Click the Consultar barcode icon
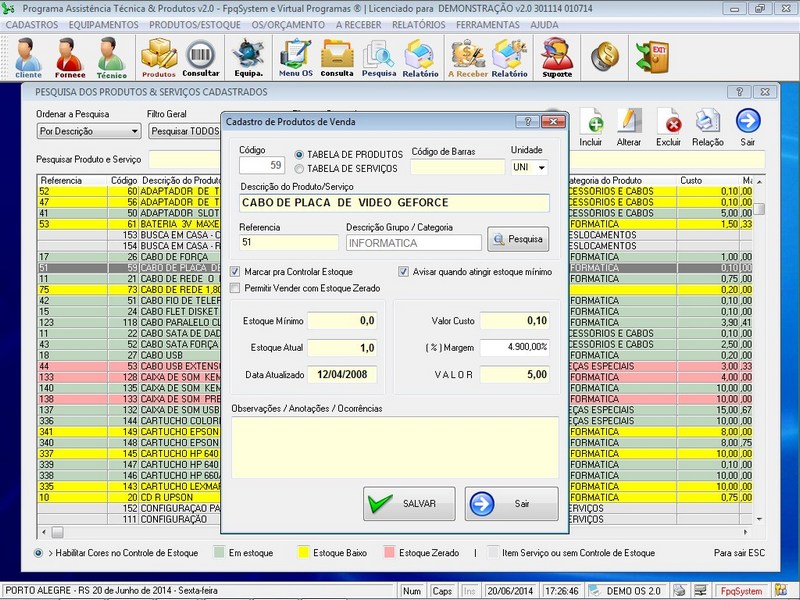Viewport: 800px width, 600px height. (201, 58)
